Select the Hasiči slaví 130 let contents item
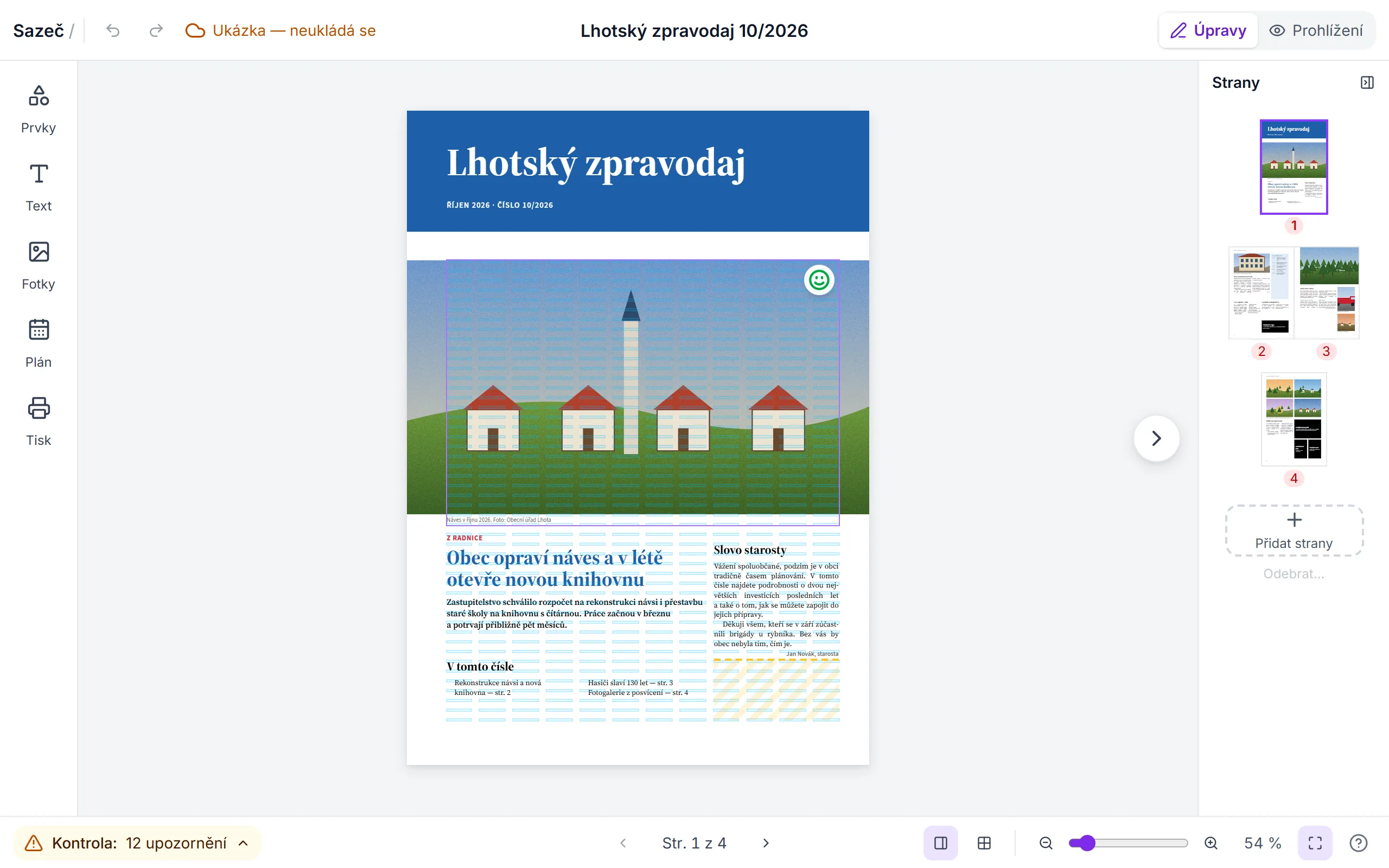Image resolution: width=1389 pixels, height=868 pixels. [630, 682]
